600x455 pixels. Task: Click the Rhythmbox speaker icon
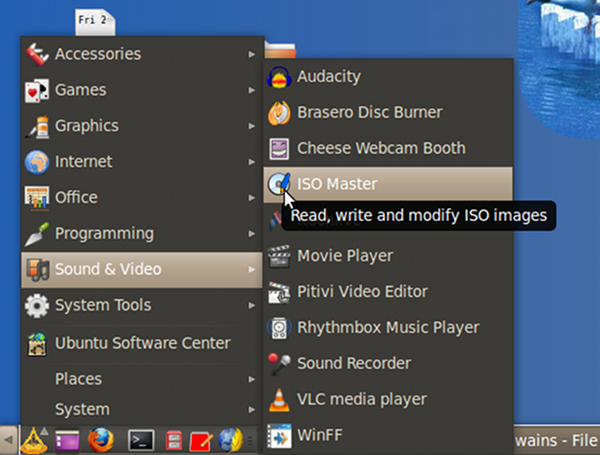point(279,328)
